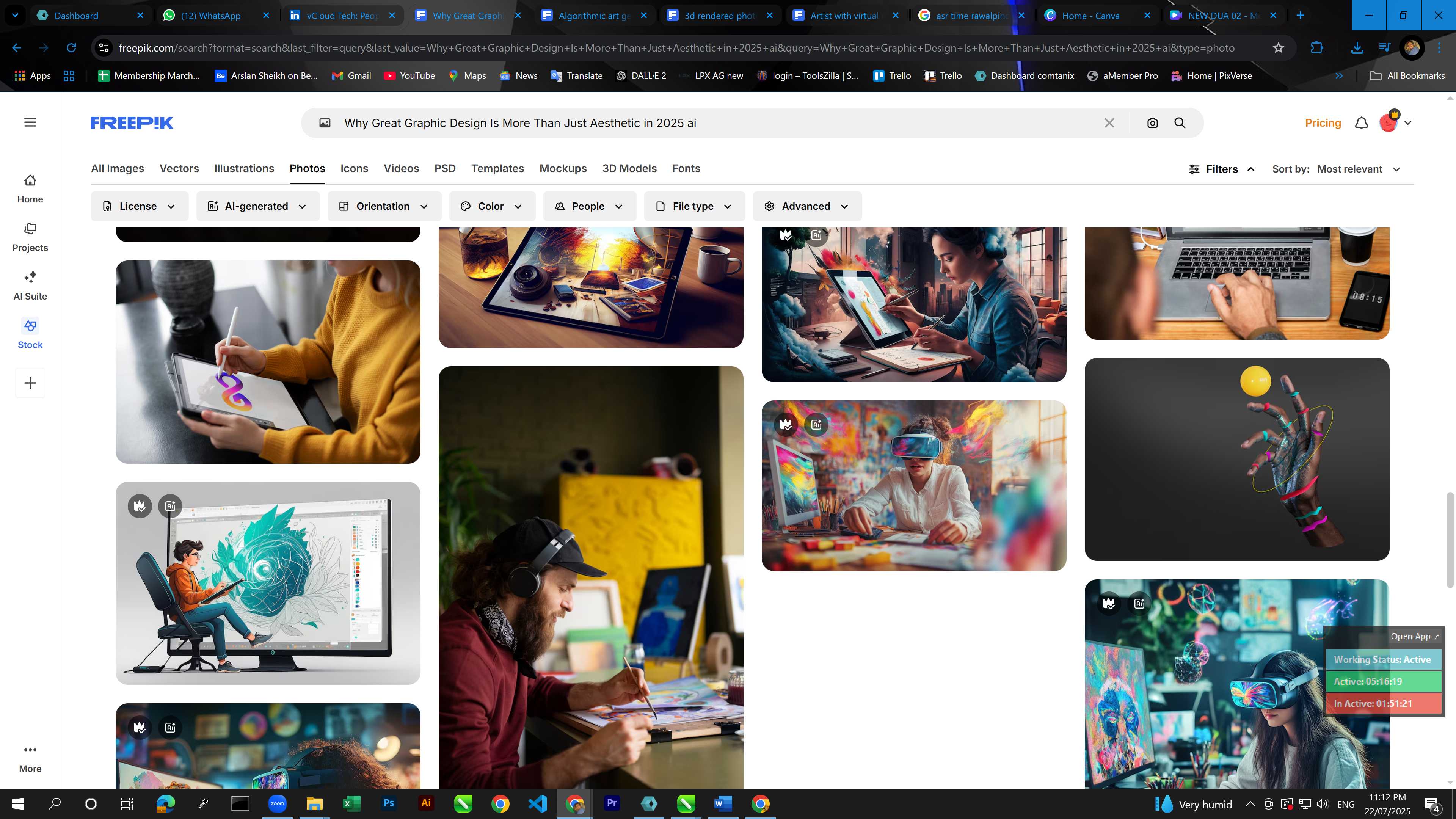Image resolution: width=1456 pixels, height=819 pixels.
Task: Open All Bookmarks folder
Action: (1407, 76)
